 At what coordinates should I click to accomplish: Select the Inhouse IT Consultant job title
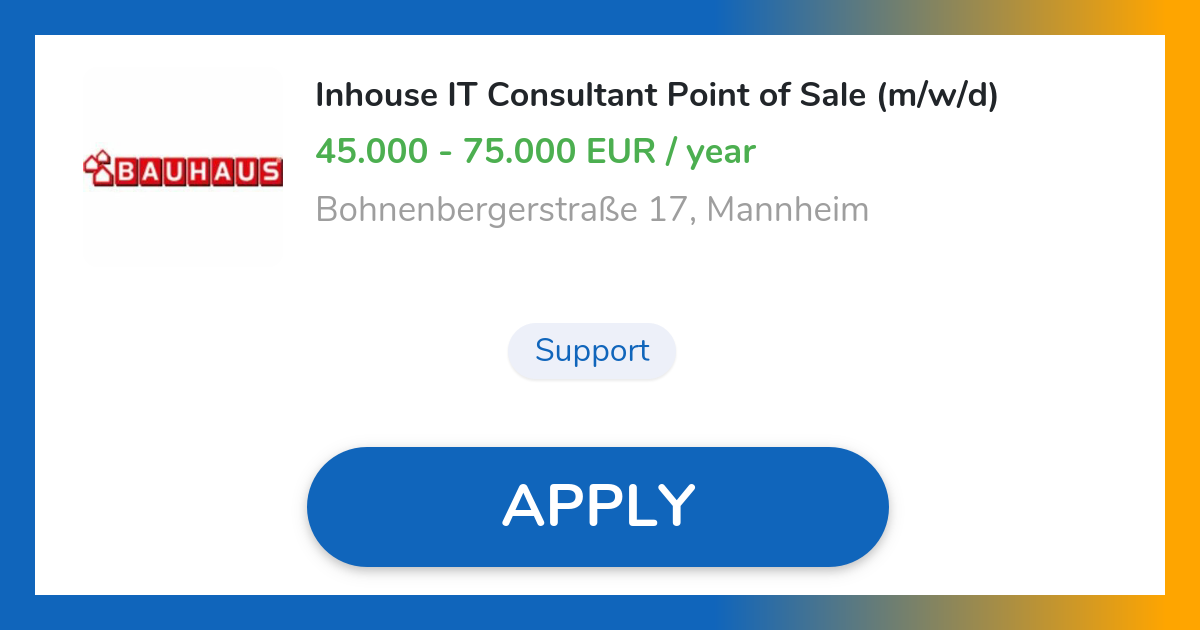[x=656, y=95]
